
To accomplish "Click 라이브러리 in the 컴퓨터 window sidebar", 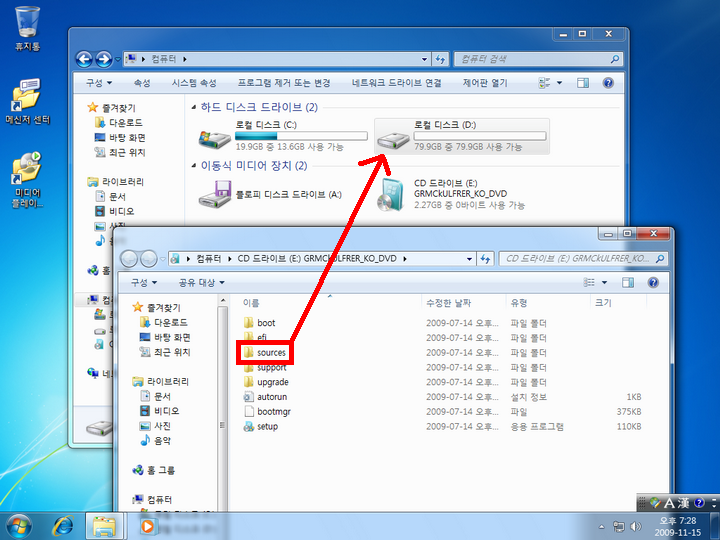I will [x=116, y=182].
